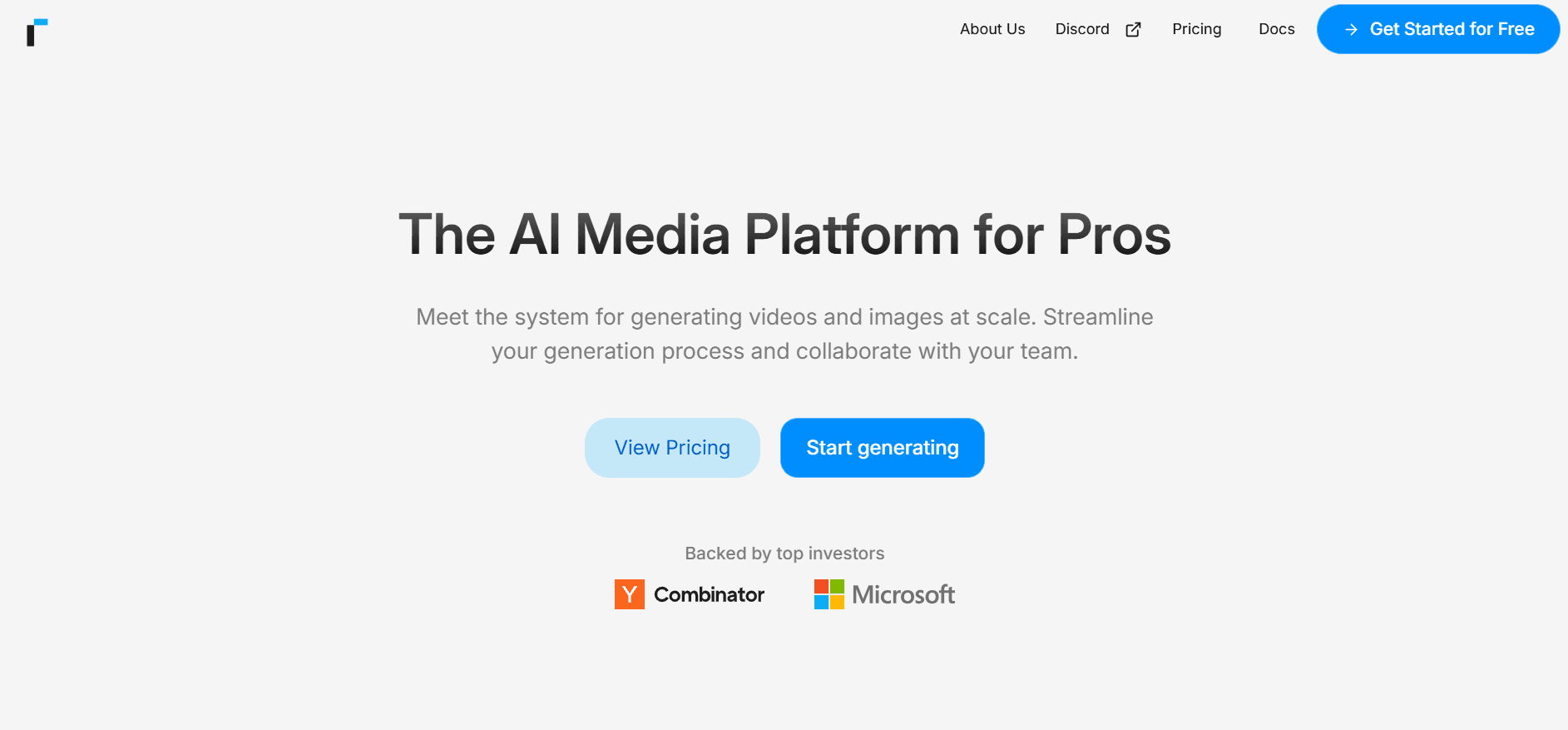Visit the Y Combinator investor link

pyautogui.click(x=690, y=593)
